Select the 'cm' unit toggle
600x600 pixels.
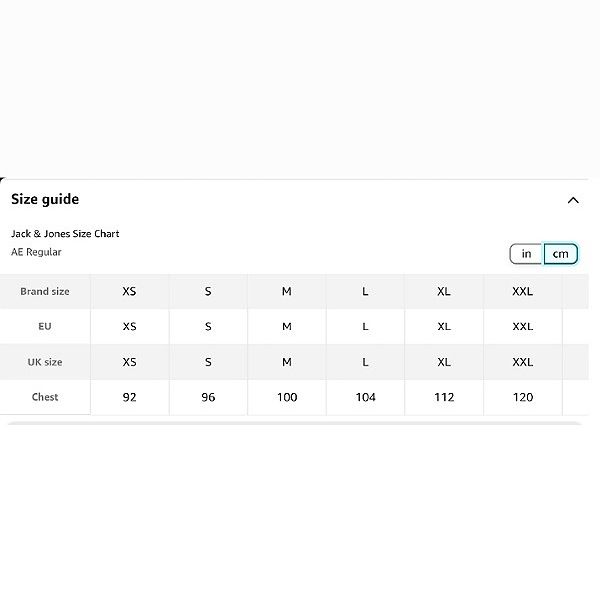pos(561,254)
